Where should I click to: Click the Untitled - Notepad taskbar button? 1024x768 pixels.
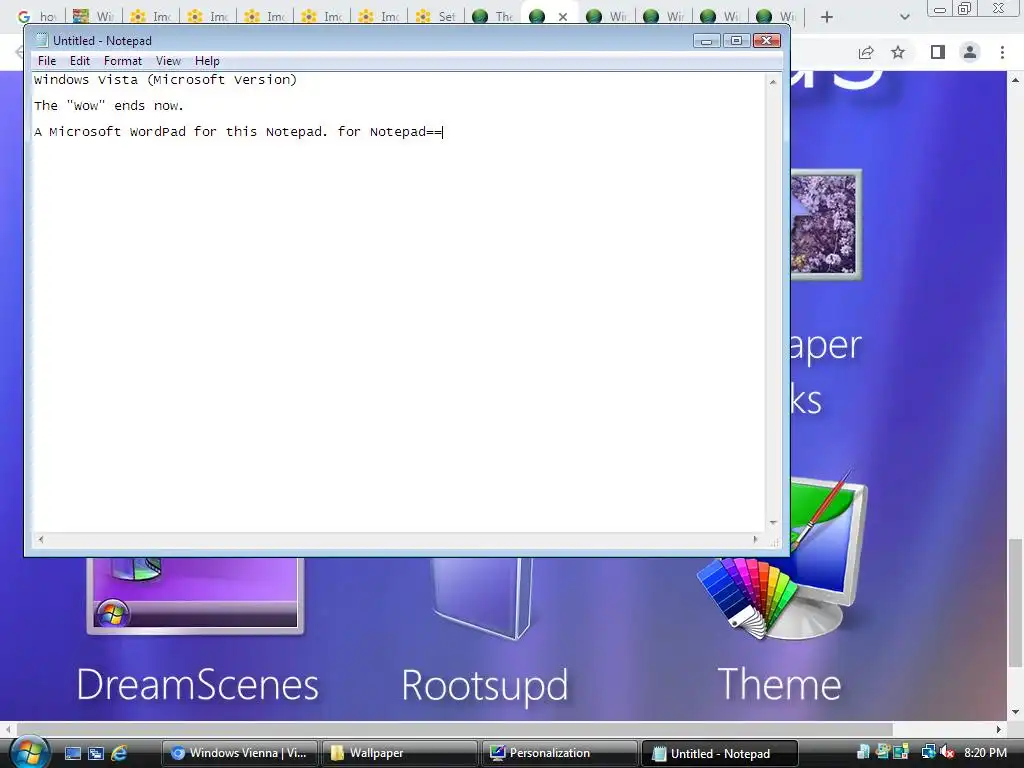pyautogui.click(x=720, y=753)
